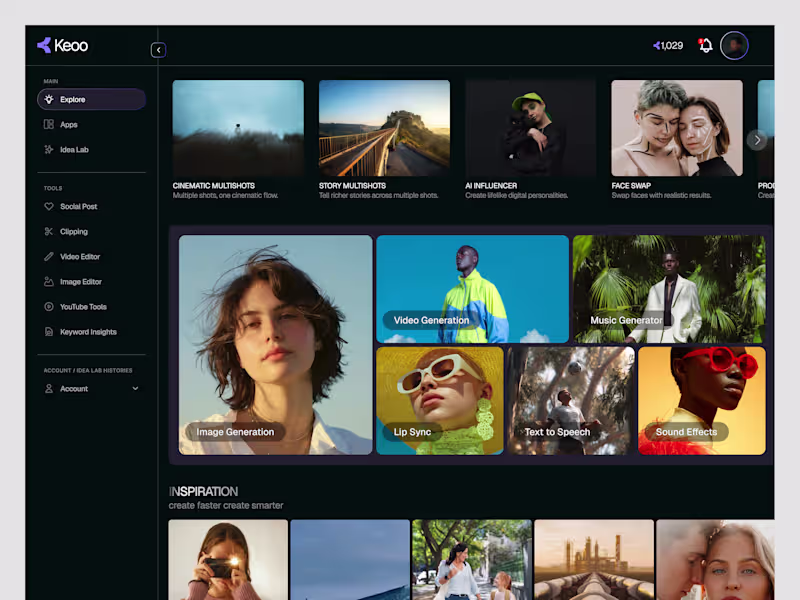Click the Lip Sync label button

click(412, 432)
